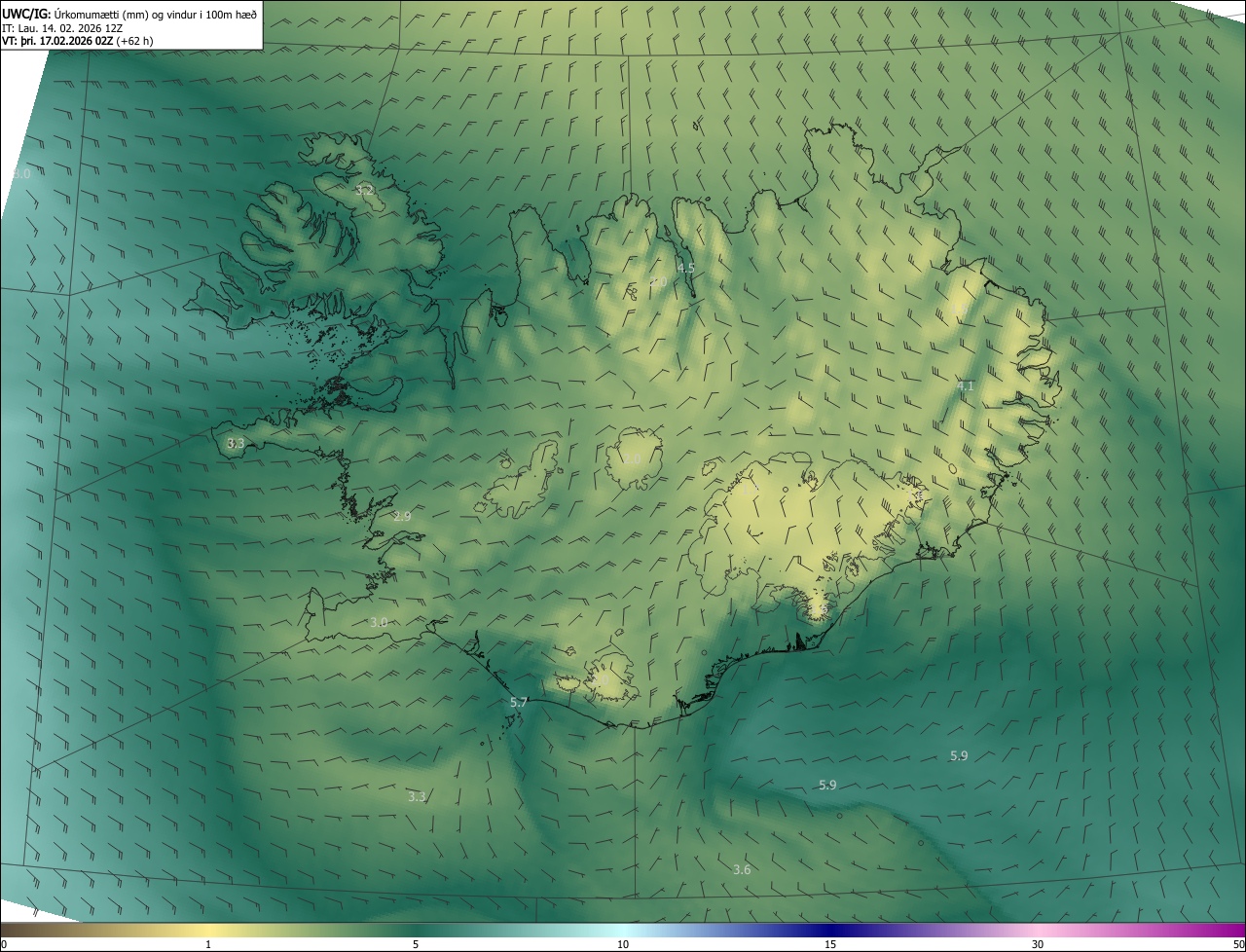
Task: Select the 2.9 value label on the map
Action: tap(402, 516)
